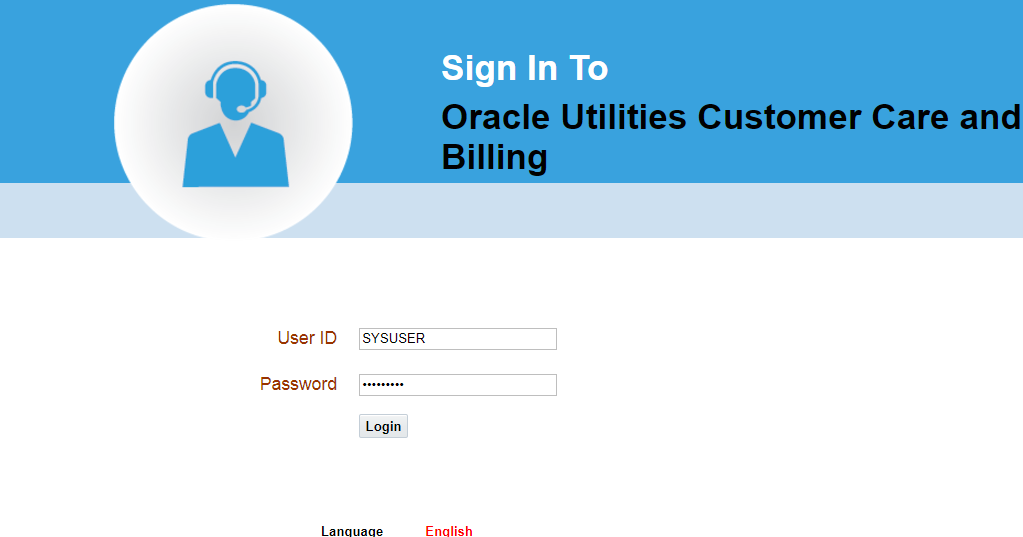Click the 'User ID' label text
Screen dimensions: 1023x537
coord(307,338)
